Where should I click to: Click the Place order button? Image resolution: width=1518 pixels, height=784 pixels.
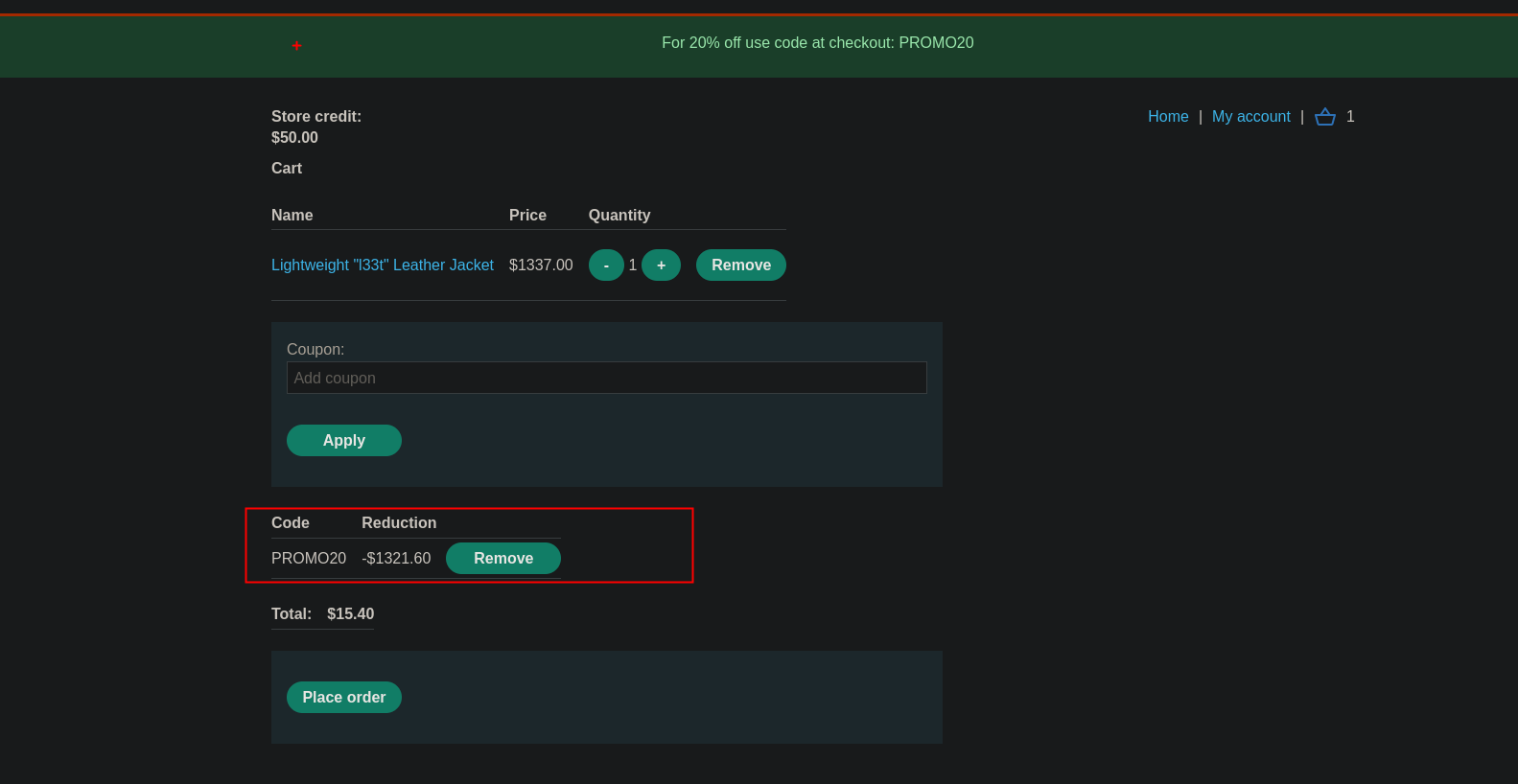click(343, 698)
